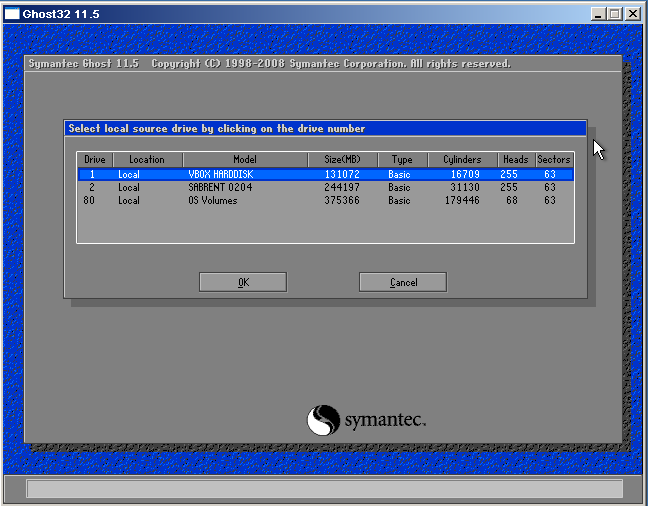This screenshot has height=506, width=648.
Task: Click the Sectors column header
Action: tap(554, 160)
